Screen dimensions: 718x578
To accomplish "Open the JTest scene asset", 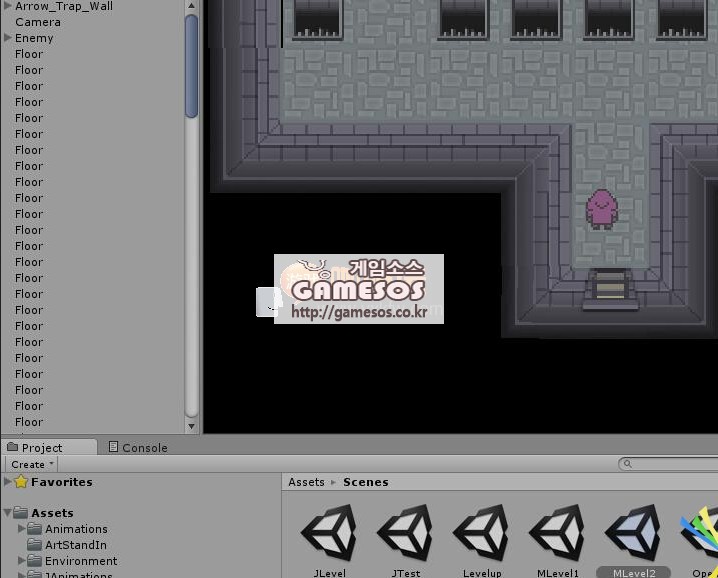I will tap(405, 533).
